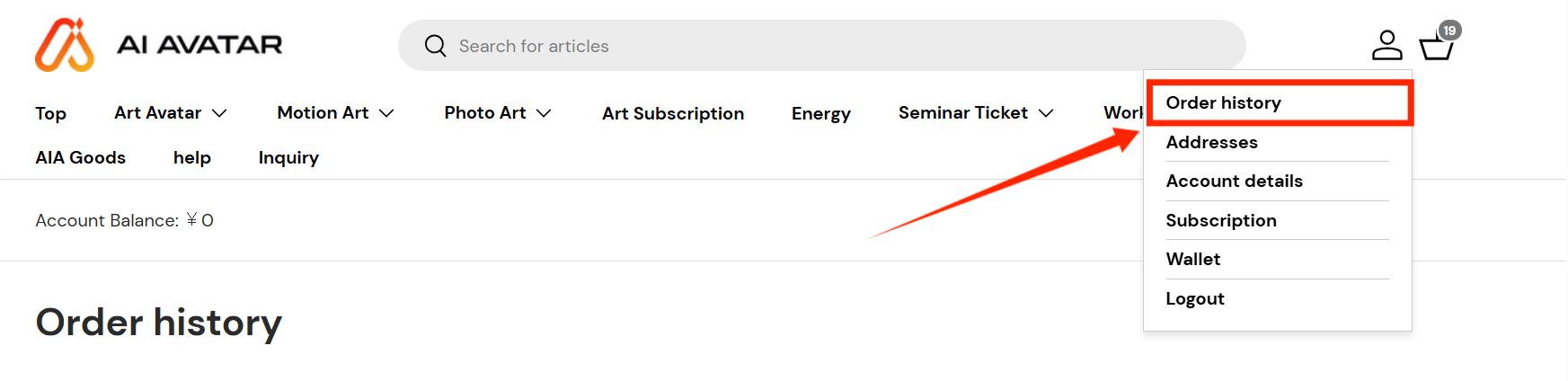Expand the Photo Art dropdown chevron
The image size is (1568, 381).
pos(544,113)
